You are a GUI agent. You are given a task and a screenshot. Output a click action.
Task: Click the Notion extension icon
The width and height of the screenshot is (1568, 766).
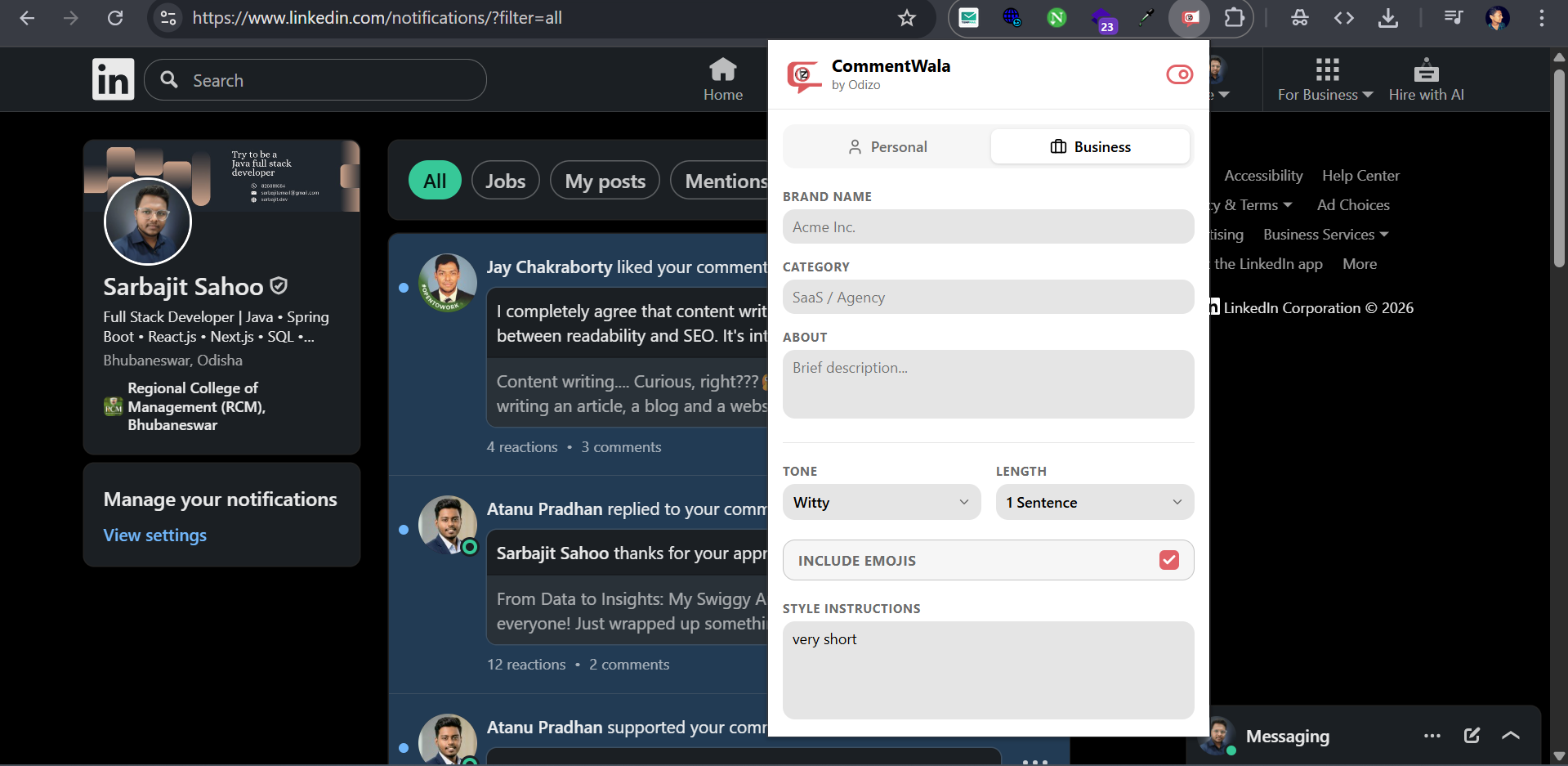tap(1057, 18)
